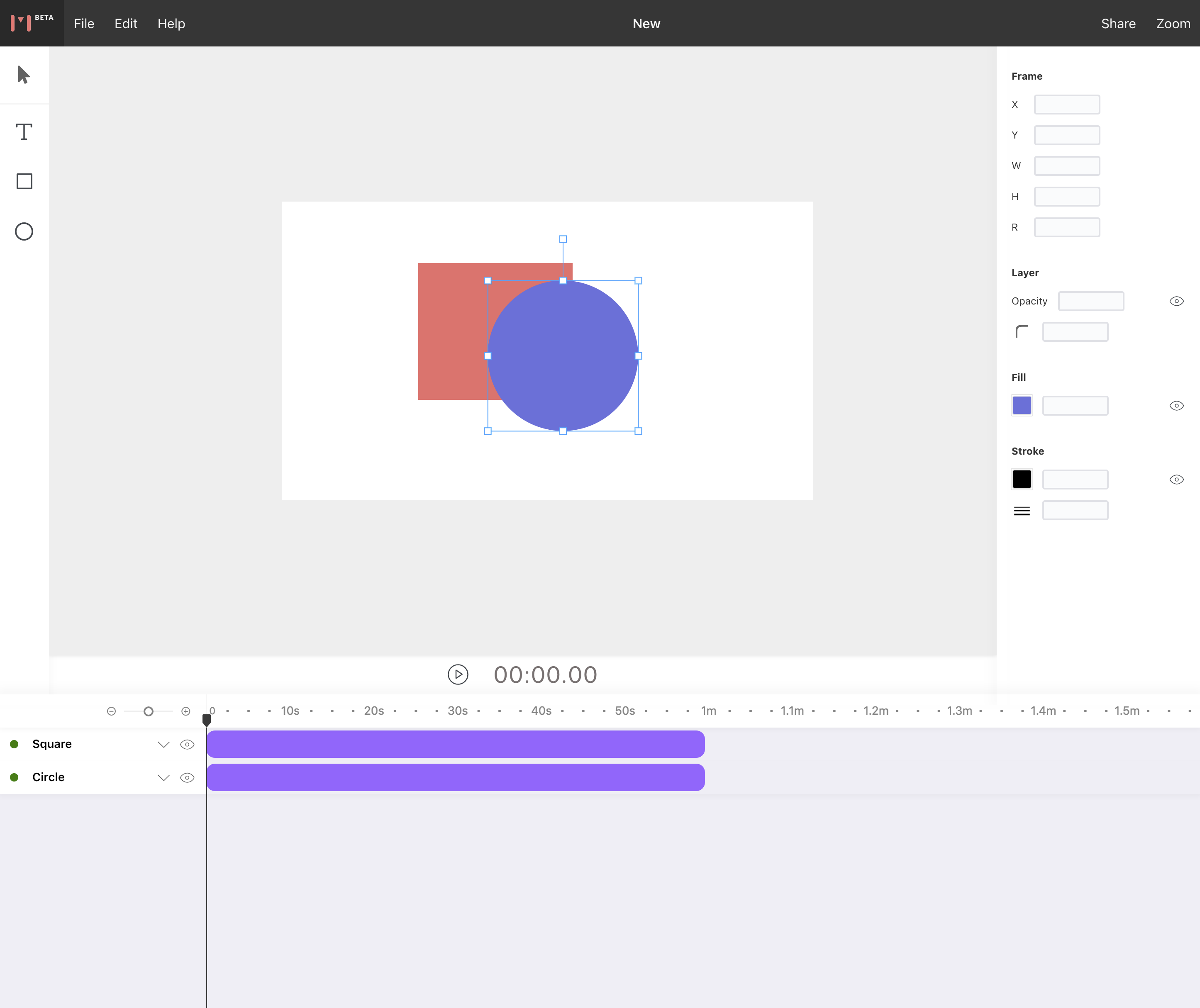Click the app logo in top-left
Image resolution: width=1200 pixels, height=1008 pixels.
pos(32,23)
